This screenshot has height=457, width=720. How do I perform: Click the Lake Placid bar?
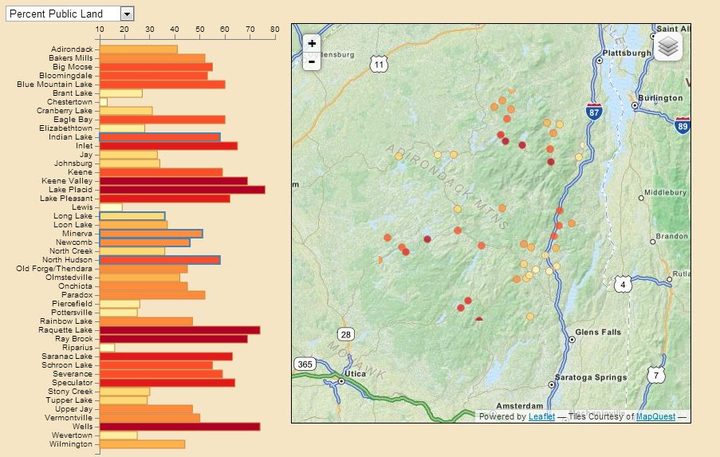tap(182, 190)
